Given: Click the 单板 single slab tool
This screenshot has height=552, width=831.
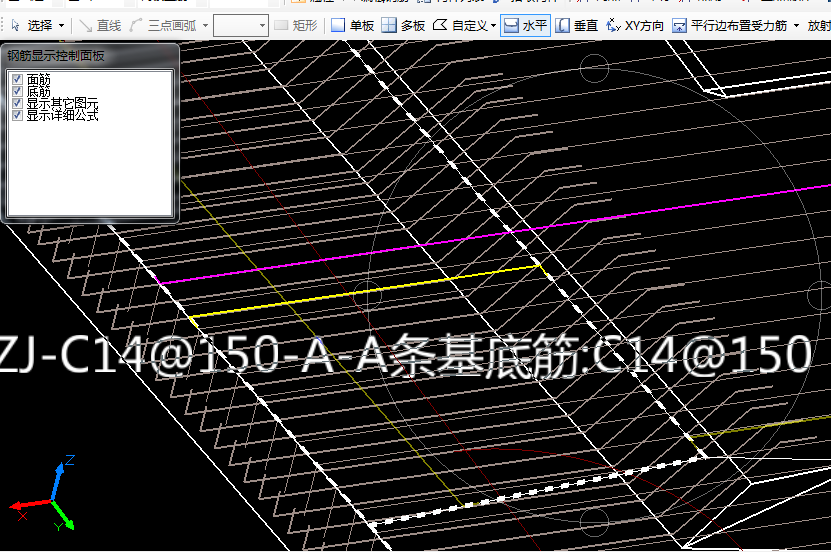Looking at the screenshot, I should click(x=352, y=25).
